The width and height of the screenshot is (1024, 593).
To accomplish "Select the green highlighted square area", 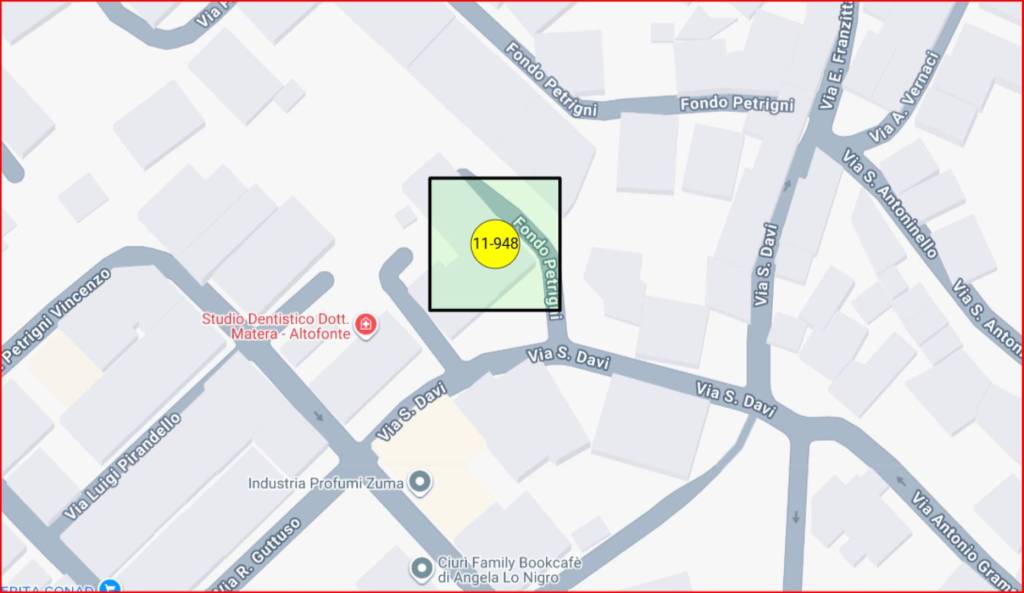I will (x=495, y=244).
